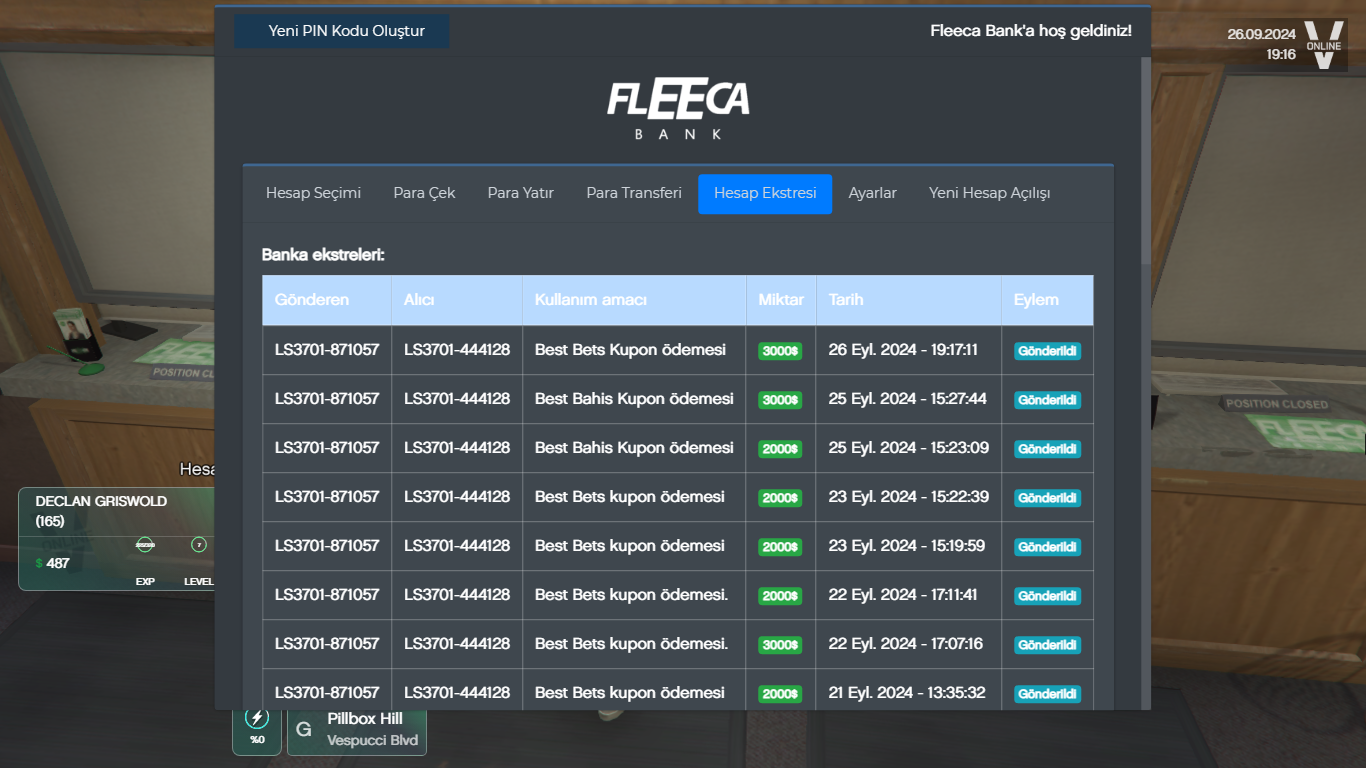Click the Alıcı column header
The image size is (1366, 768).
pyautogui.click(x=457, y=300)
